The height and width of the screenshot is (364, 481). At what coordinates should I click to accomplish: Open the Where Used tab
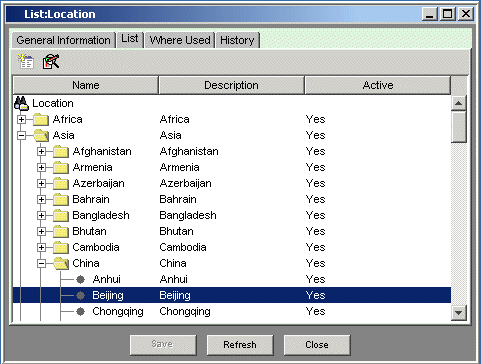180,40
